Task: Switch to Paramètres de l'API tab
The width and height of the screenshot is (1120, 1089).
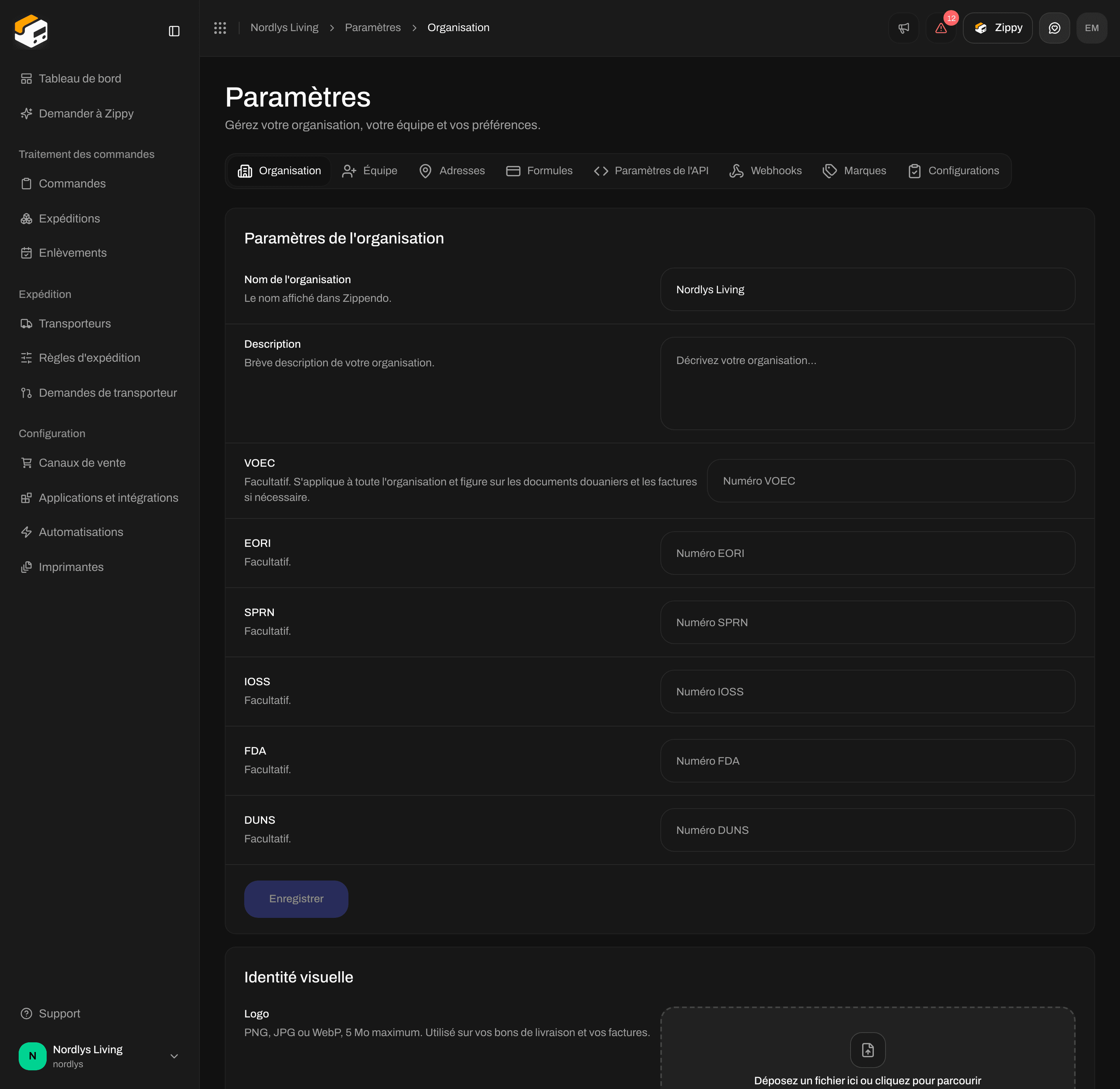Action: pos(651,171)
